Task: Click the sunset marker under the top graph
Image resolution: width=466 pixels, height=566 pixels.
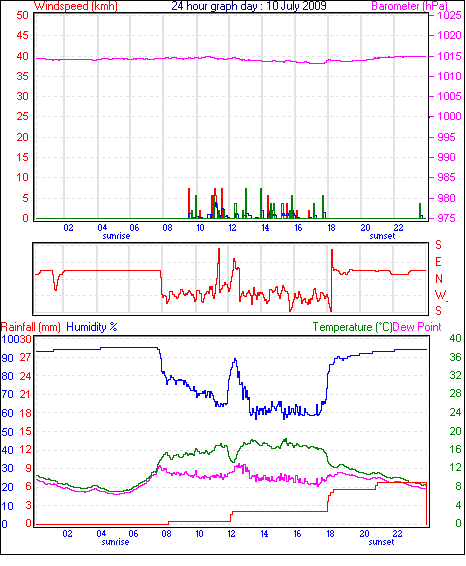Action: tap(382, 236)
